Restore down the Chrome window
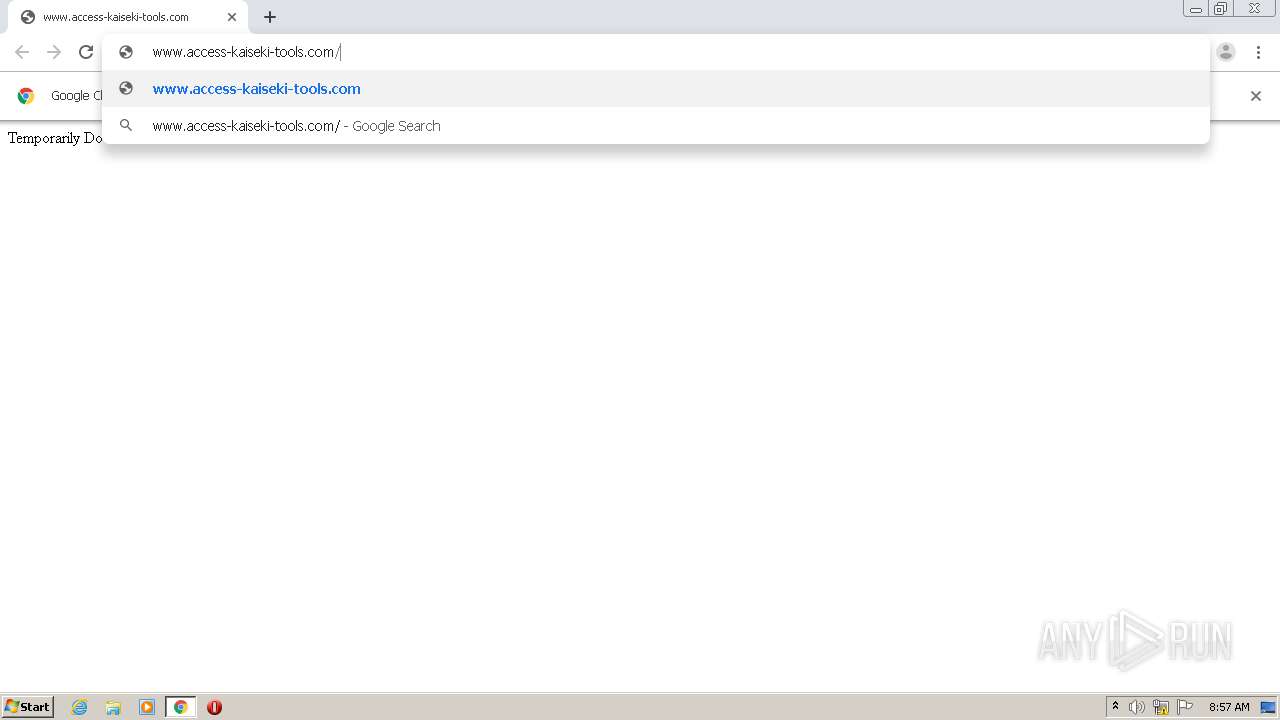The image size is (1280, 720). tap(1221, 9)
